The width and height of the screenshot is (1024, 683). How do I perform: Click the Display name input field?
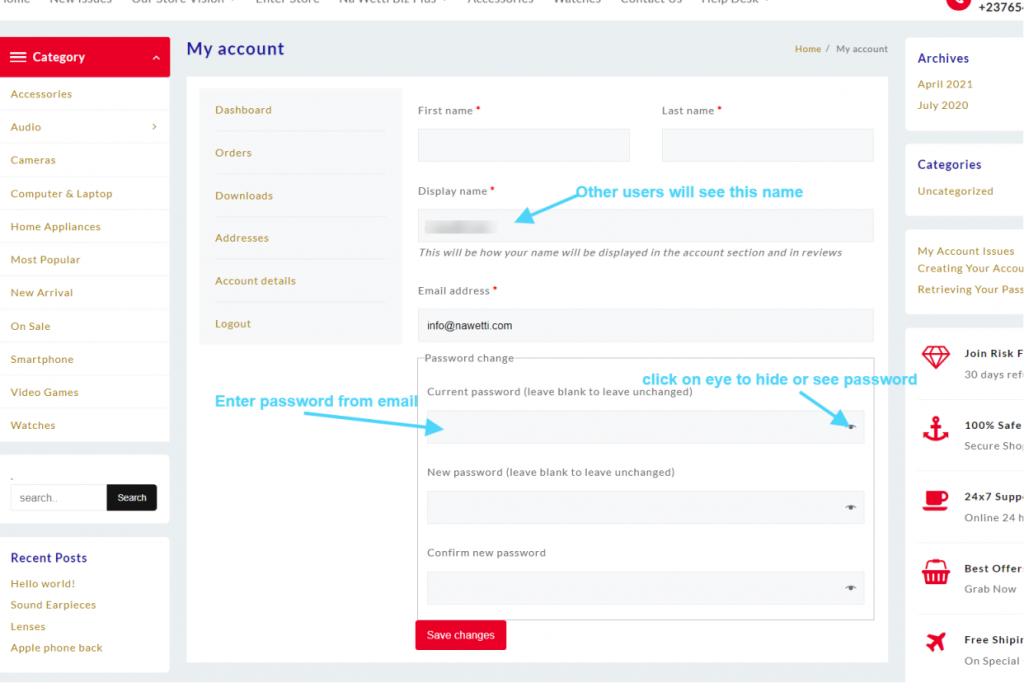coord(646,226)
